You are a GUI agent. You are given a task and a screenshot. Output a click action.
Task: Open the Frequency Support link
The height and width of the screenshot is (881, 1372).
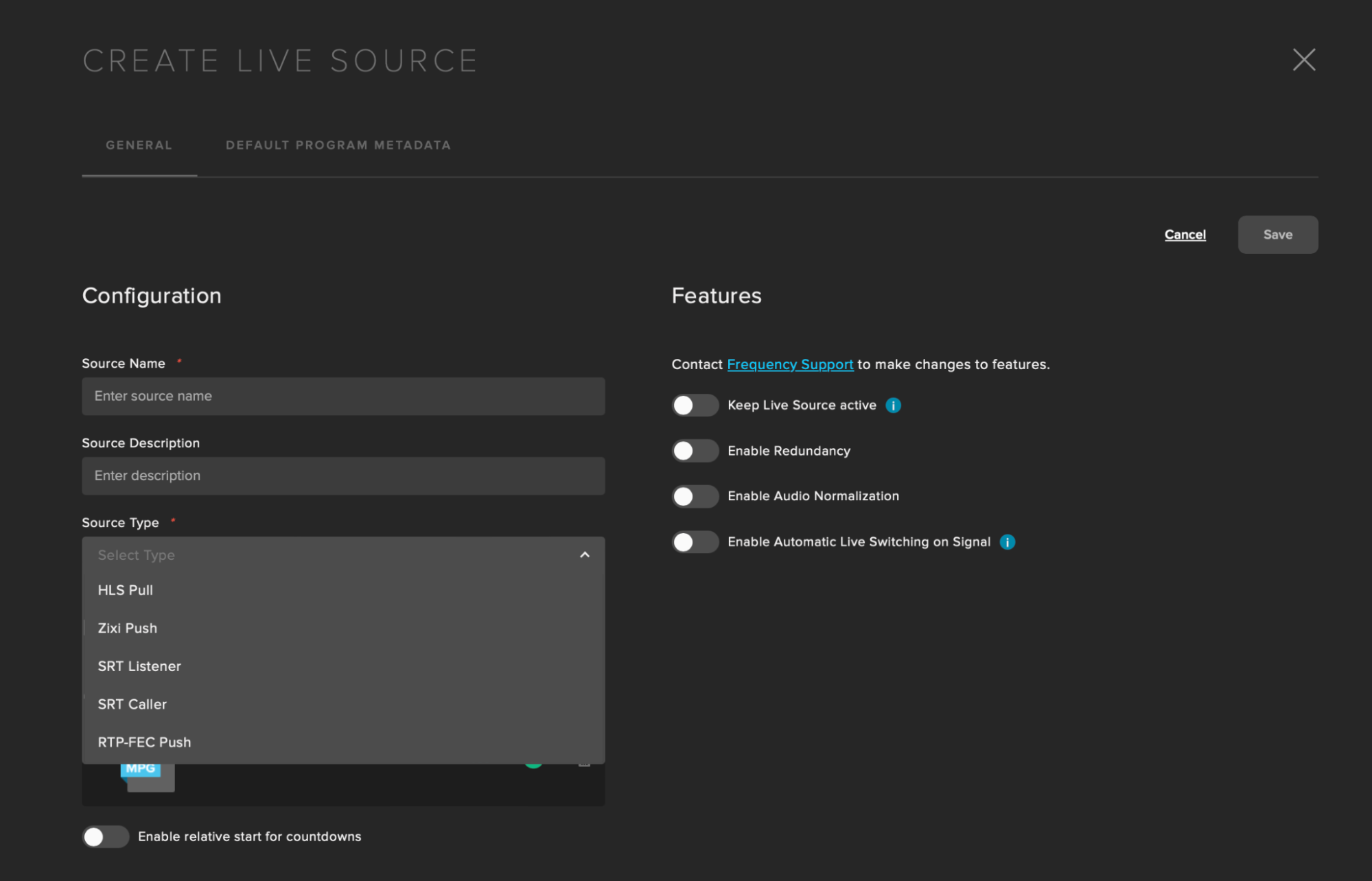point(790,364)
